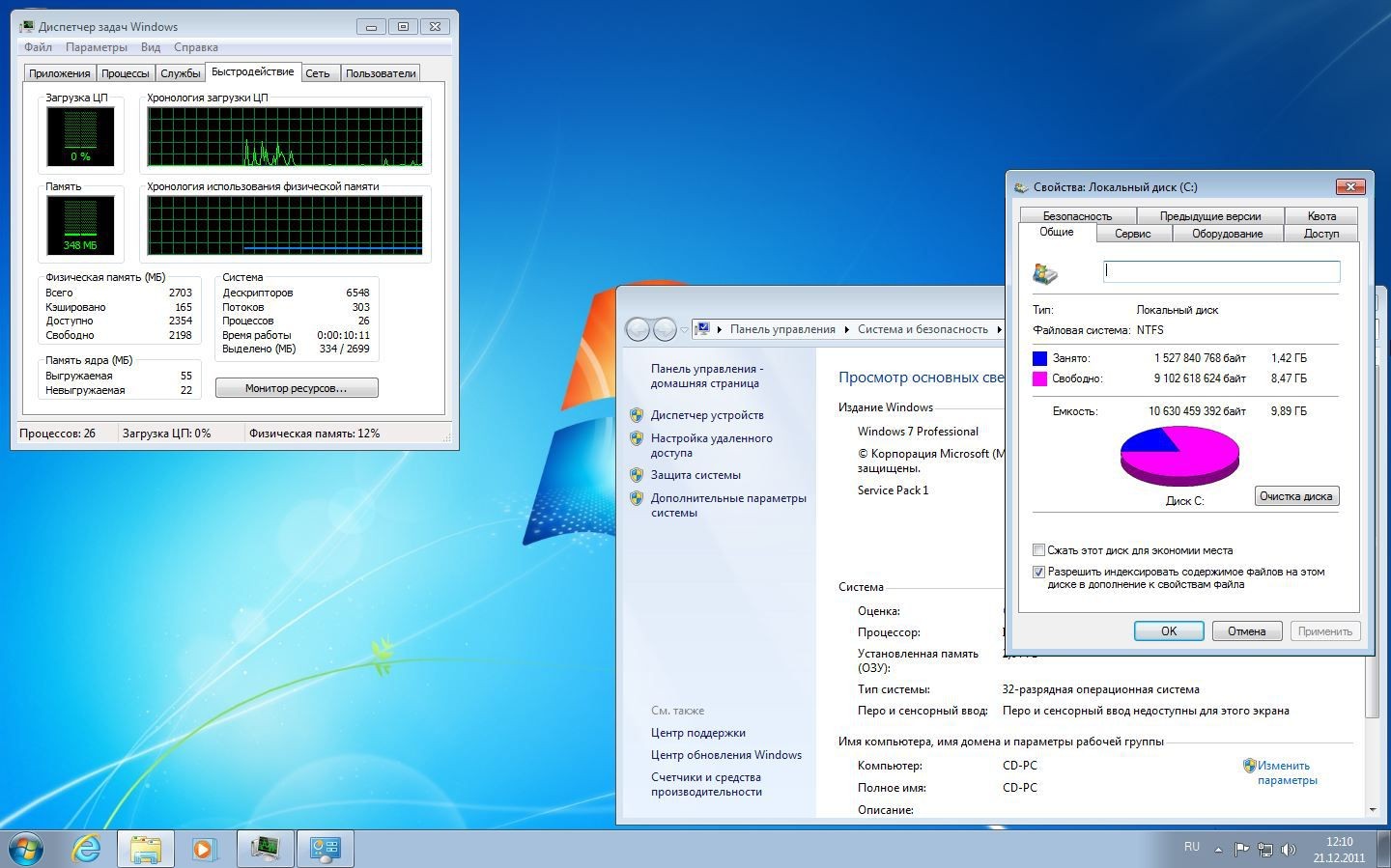Open network tray icon
The width and height of the screenshot is (1391, 868).
point(1264,850)
